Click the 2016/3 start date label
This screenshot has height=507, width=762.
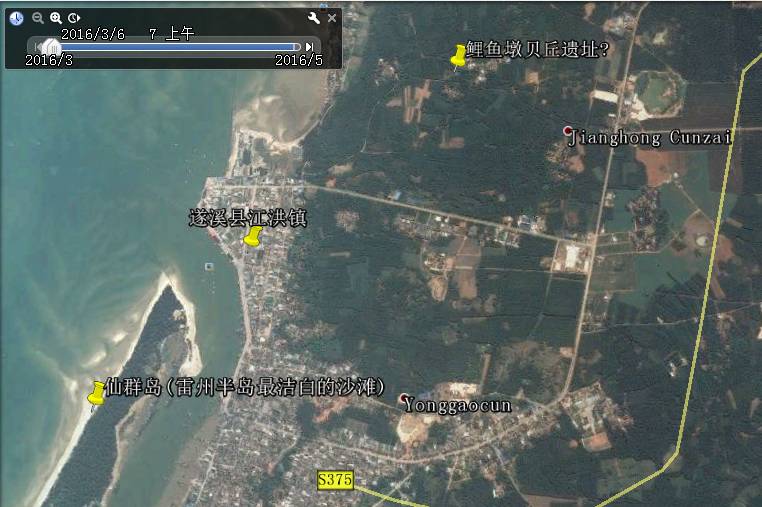pos(49,60)
